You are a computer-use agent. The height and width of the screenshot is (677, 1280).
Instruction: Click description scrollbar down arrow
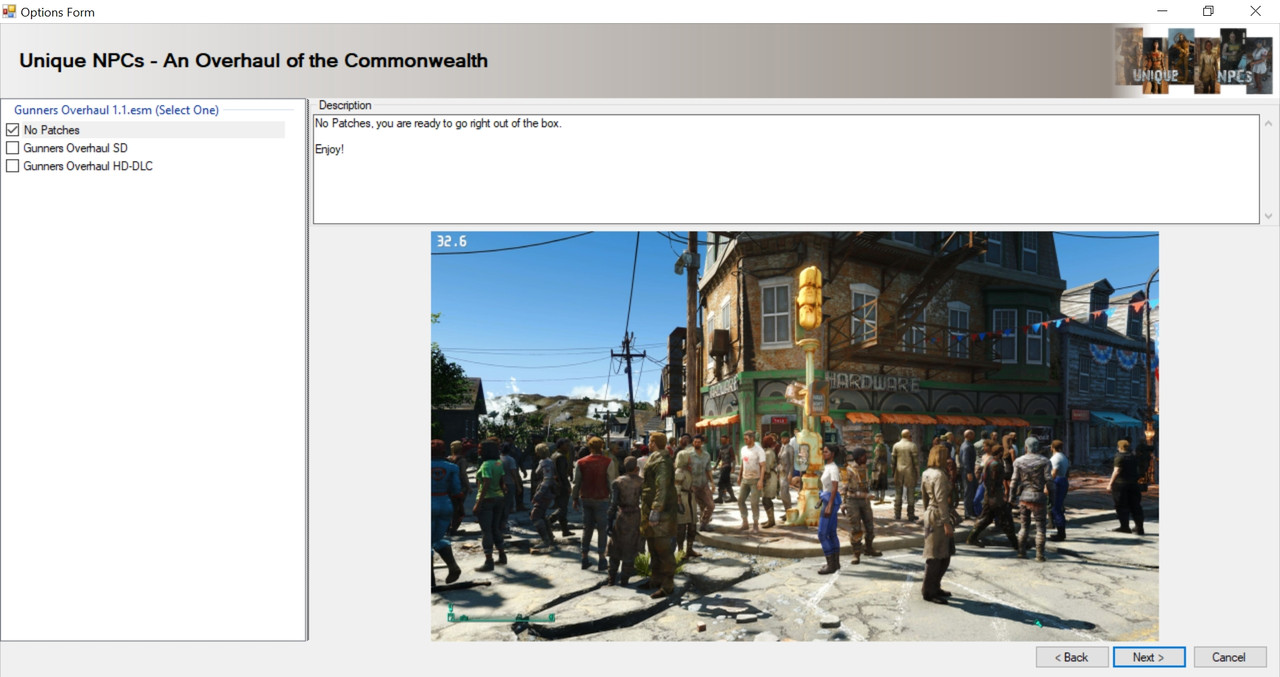coord(1269,216)
